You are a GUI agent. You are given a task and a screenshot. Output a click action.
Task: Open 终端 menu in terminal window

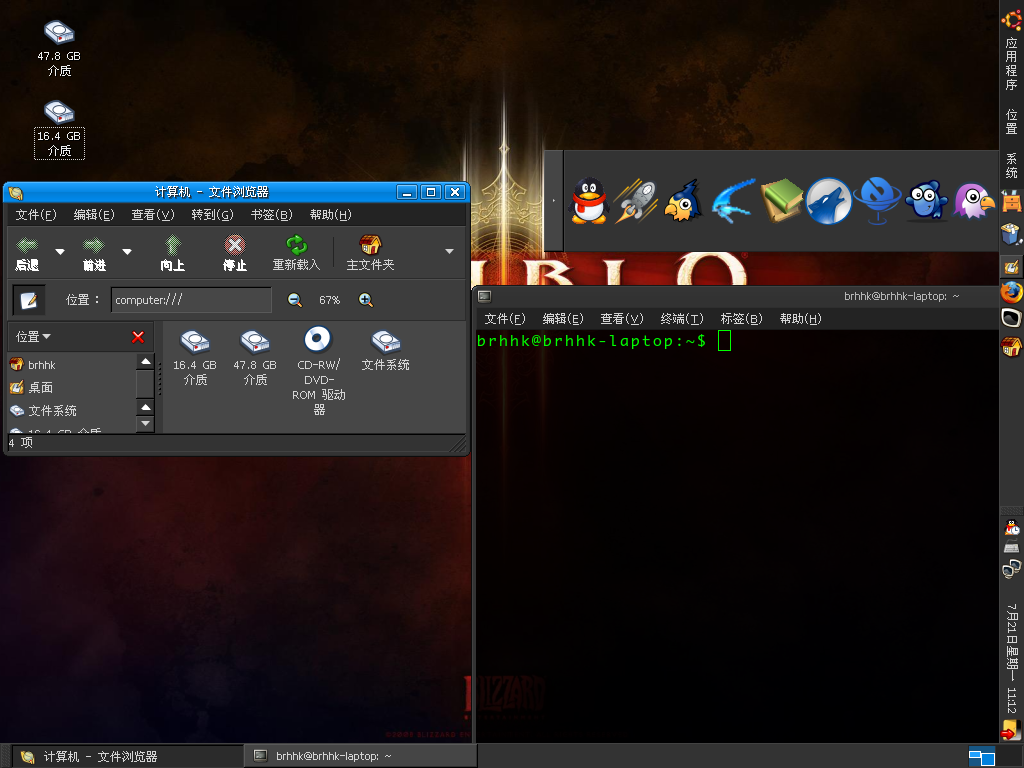[x=682, y=319]
